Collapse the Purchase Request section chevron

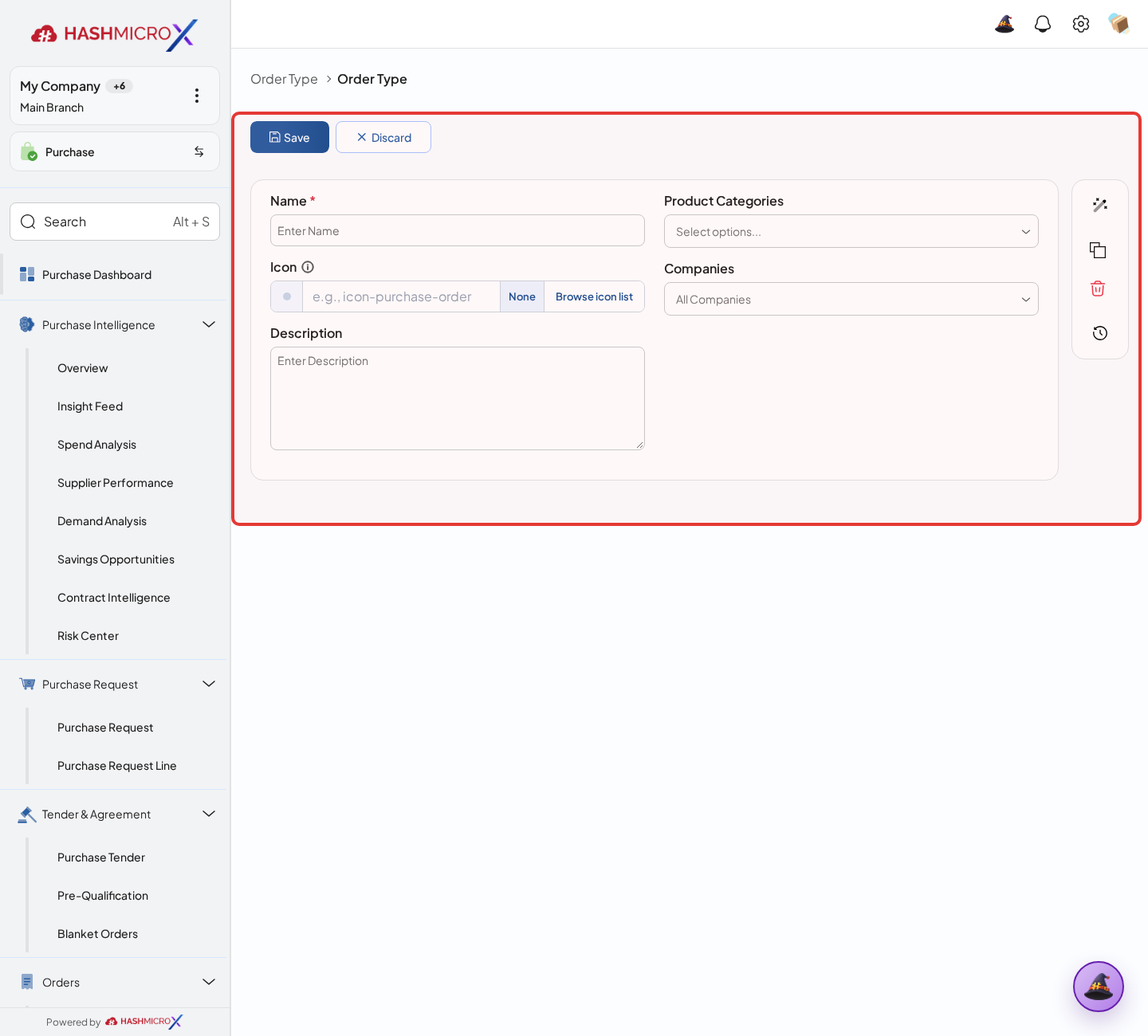tap(209, 684)
